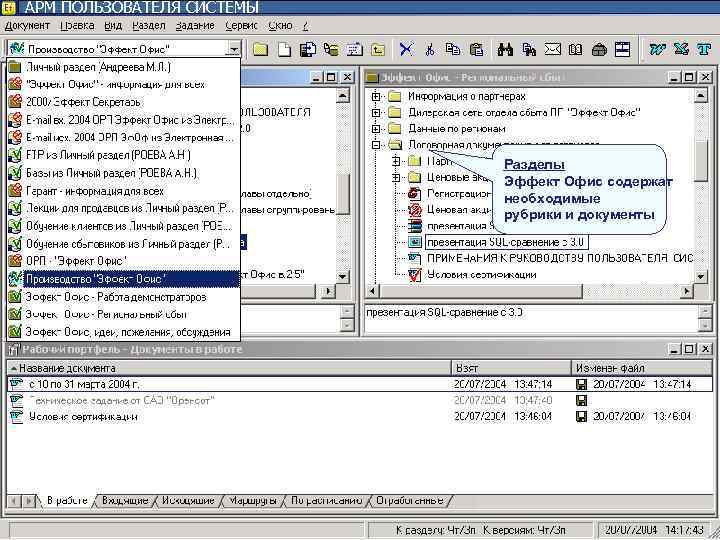Go up one level with the folder-arrow icon

[x=378, y=49]
